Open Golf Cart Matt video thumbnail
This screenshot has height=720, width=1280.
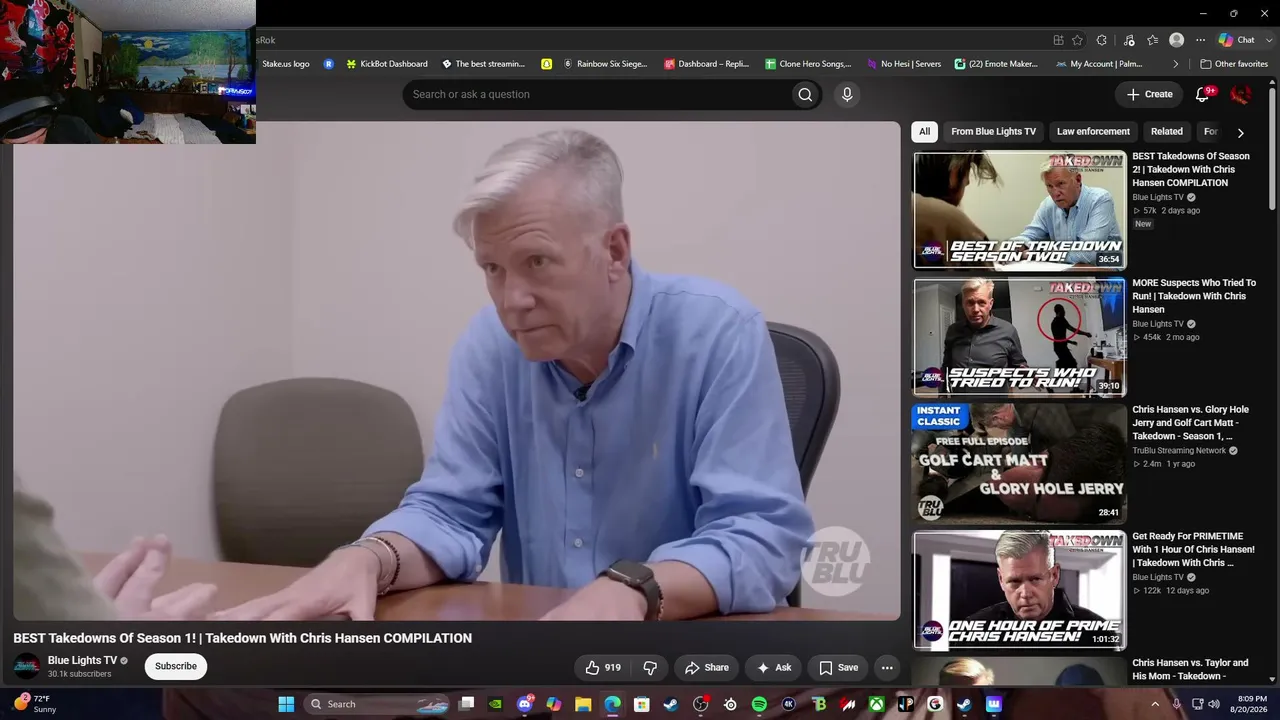(1020, 463)
